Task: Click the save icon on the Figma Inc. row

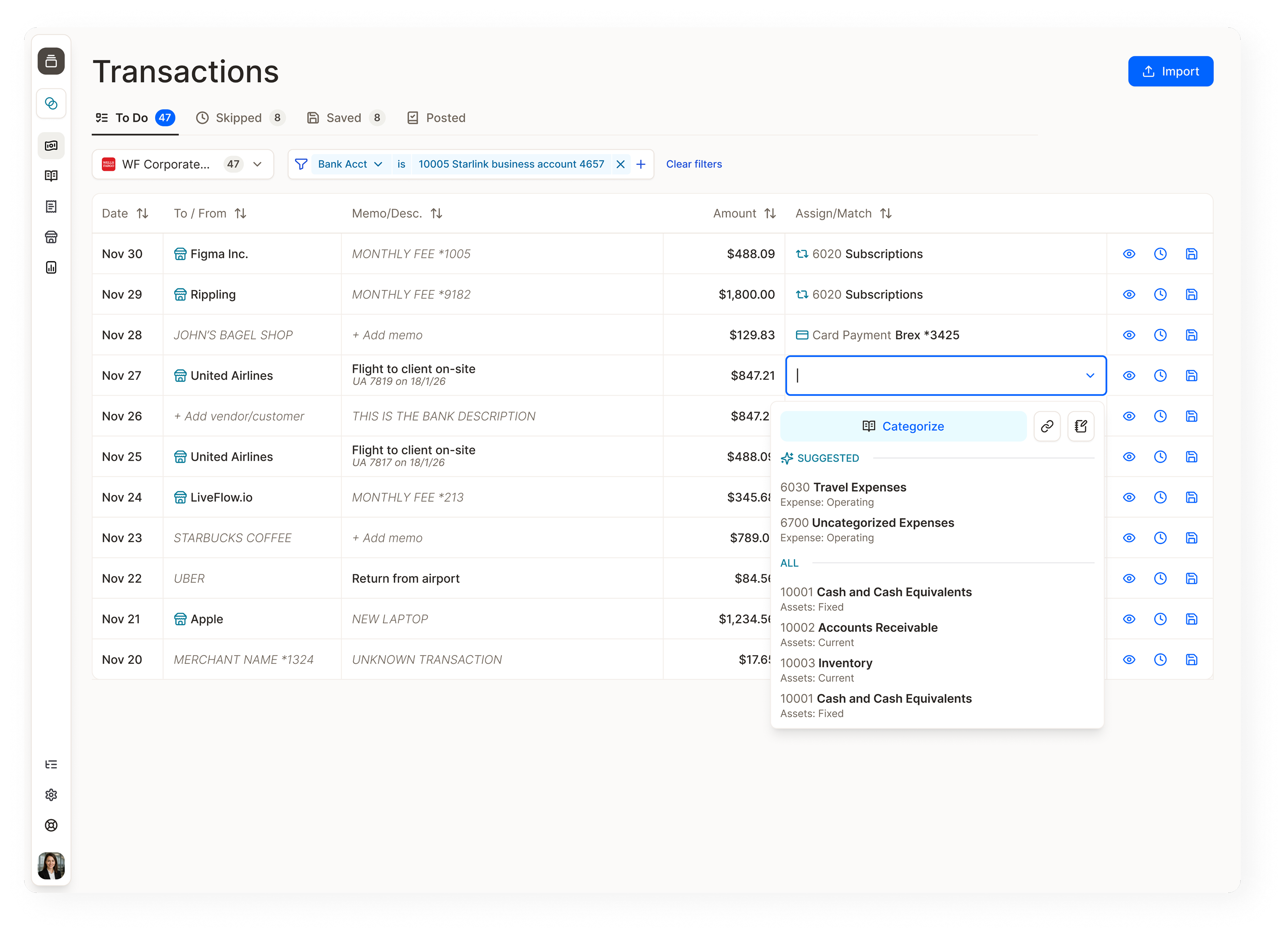Action: 1191,254
